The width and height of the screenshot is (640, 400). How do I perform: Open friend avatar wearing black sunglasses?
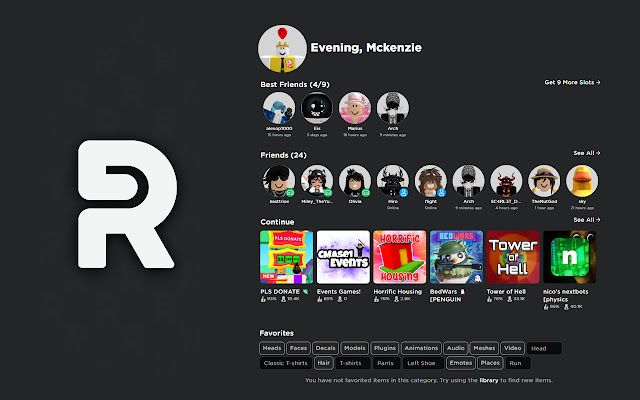pyautogui.click(x=279, y=181)
